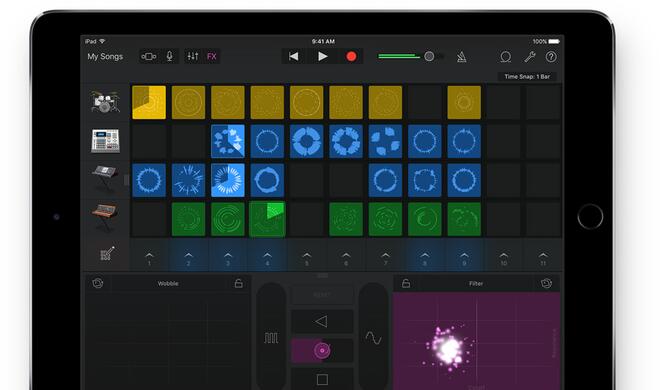
Task: Toggle the Filter pad lock
Action: pos(406,283)
